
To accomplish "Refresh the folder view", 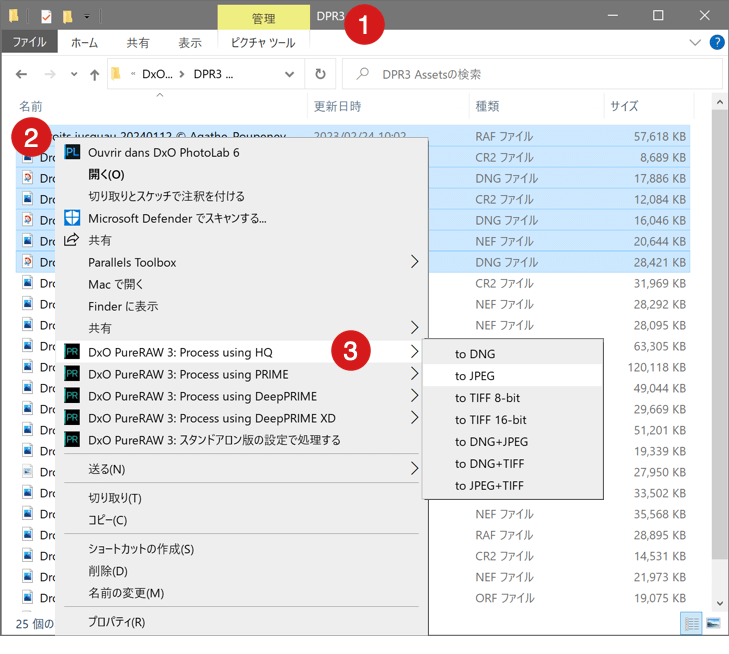I will tap(320, 74).
